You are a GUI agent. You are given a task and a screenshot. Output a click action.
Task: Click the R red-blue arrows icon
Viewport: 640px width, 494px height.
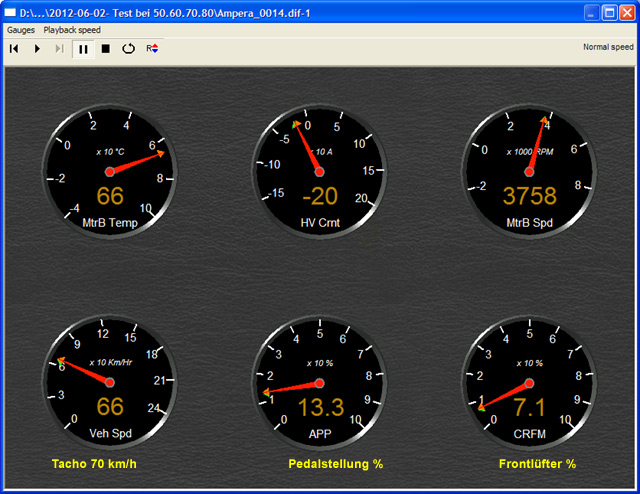(152, 48)
